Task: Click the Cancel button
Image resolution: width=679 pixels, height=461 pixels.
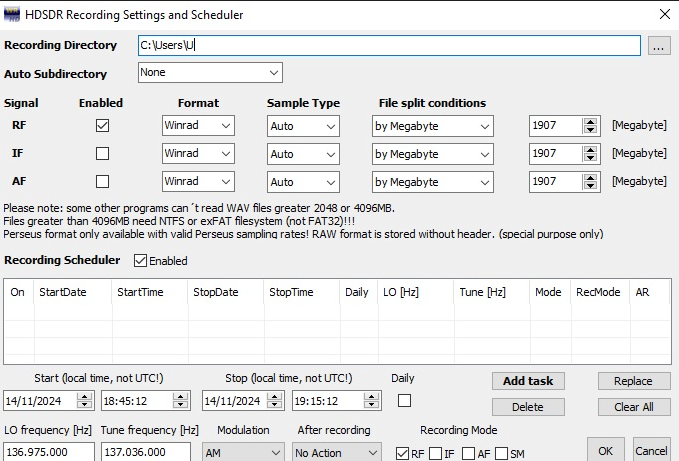Action: (651, 451)
